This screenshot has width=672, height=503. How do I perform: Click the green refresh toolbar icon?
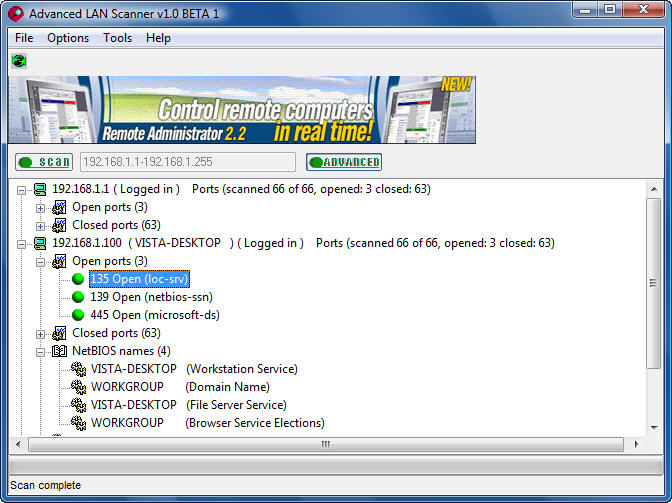point(19,61)
